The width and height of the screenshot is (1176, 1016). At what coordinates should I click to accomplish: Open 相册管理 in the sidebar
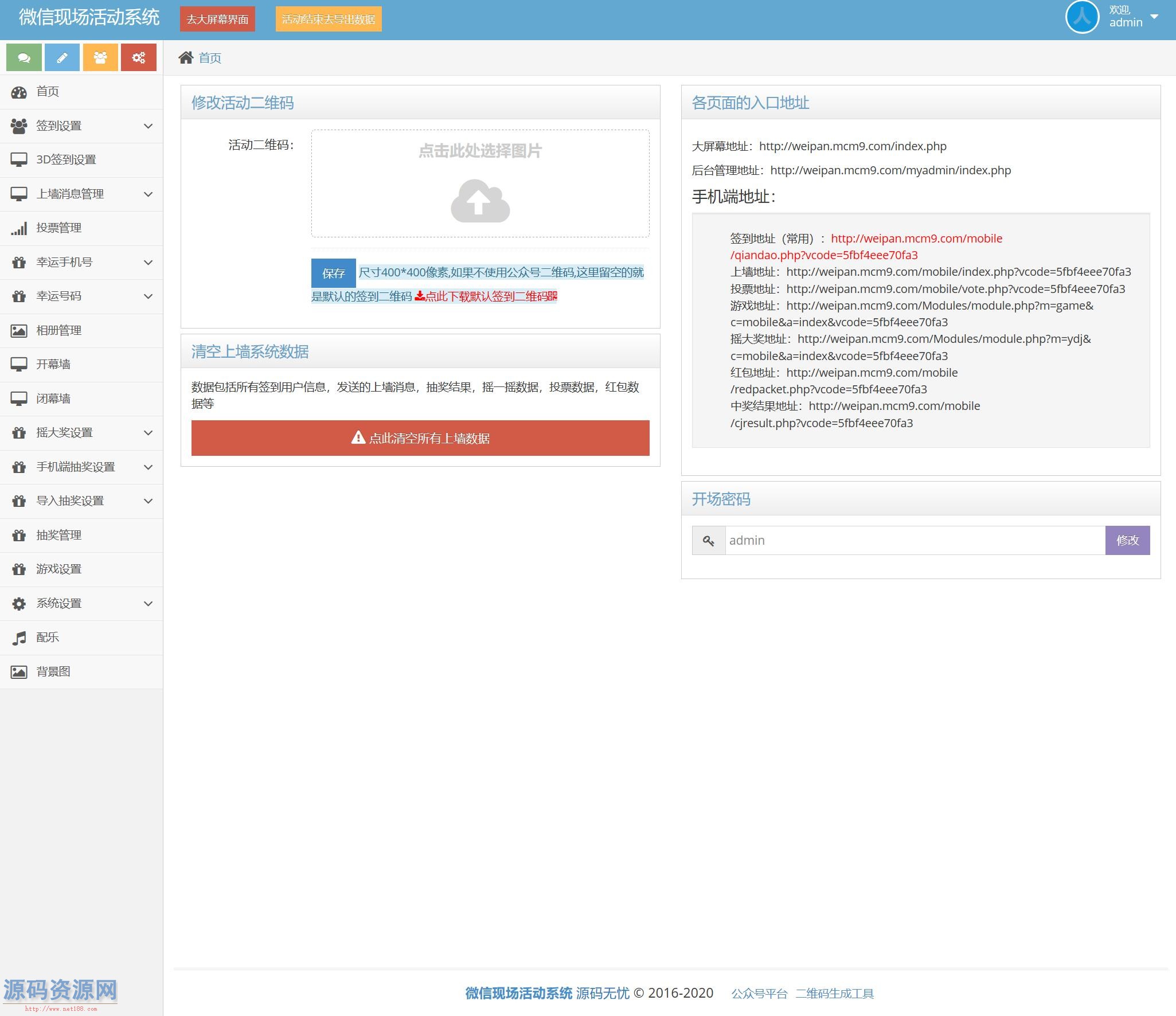58,330
